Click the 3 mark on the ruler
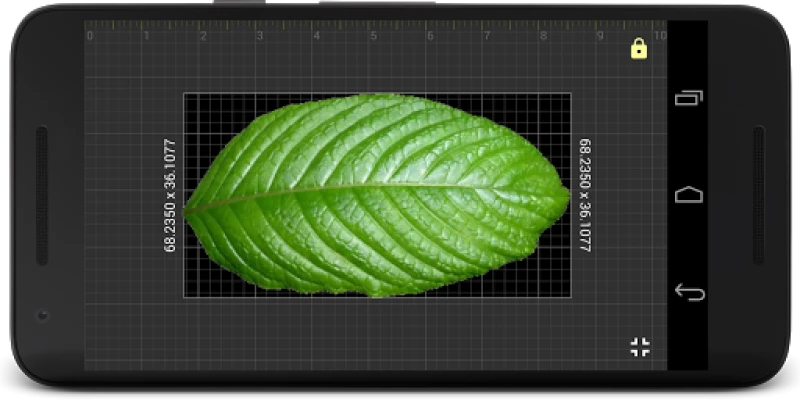This screenshot has height=400, width=800. pos(260,36)
